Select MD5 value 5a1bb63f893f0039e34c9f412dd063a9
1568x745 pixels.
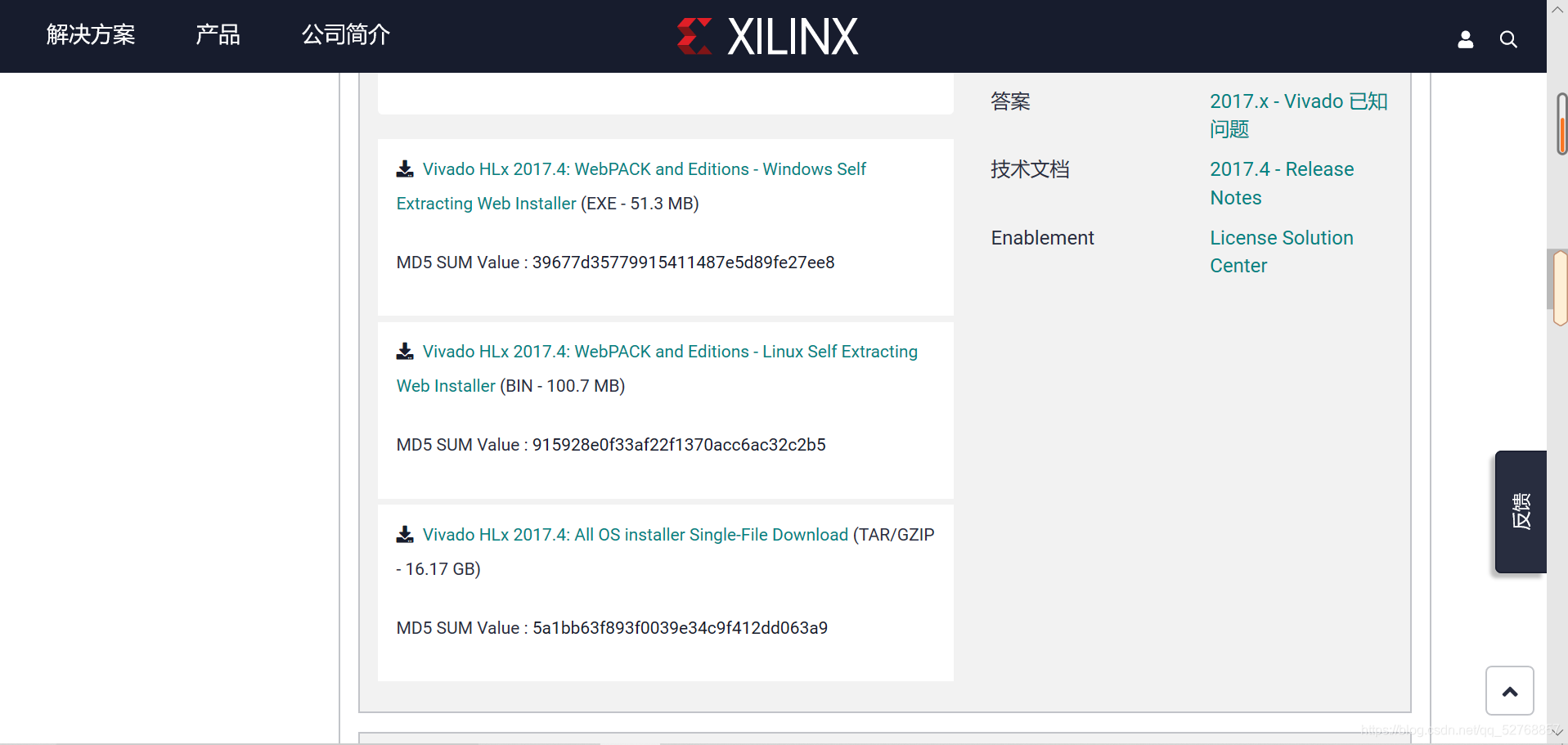680,628
